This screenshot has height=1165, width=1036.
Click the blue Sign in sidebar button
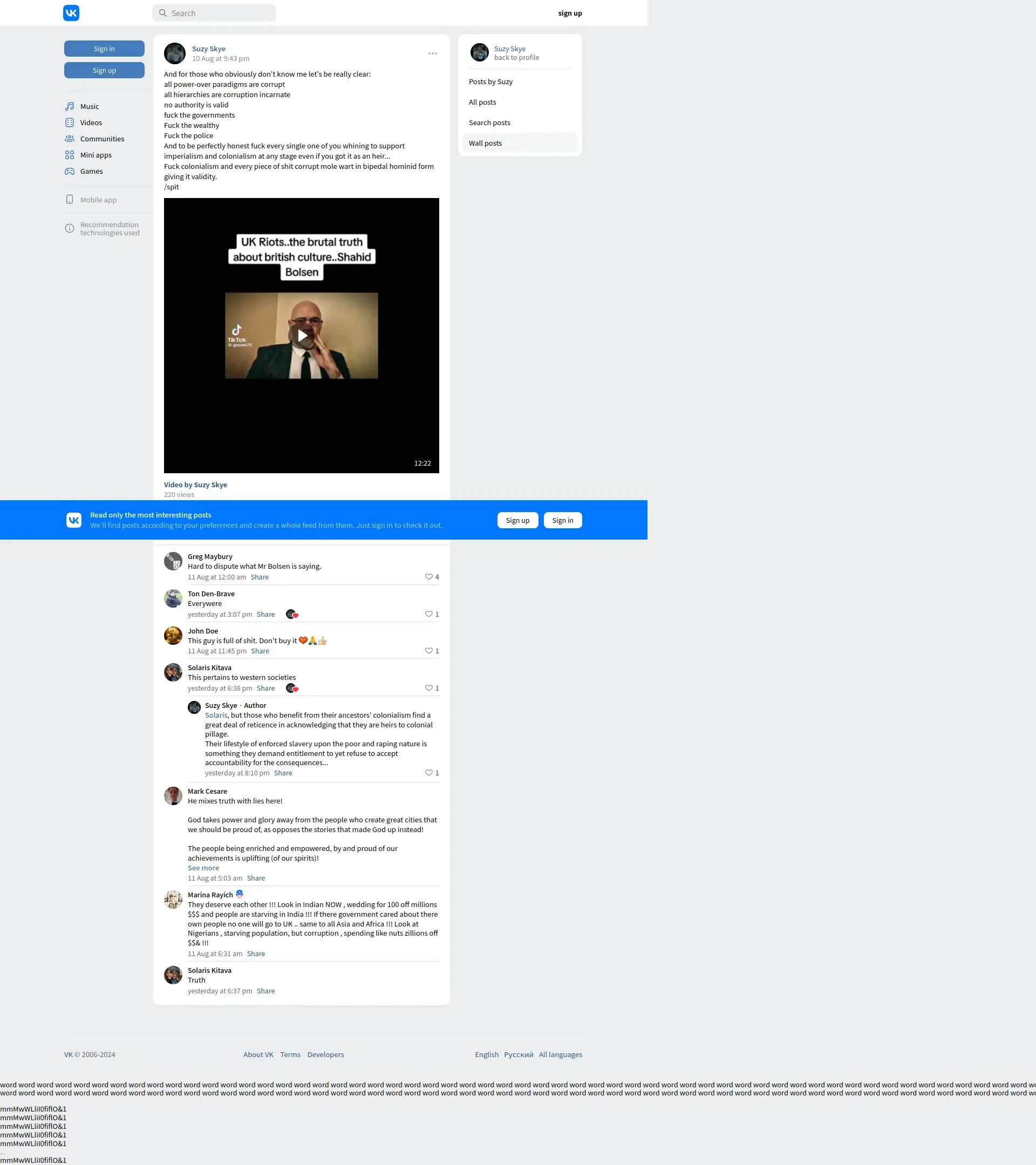point(104,49)
